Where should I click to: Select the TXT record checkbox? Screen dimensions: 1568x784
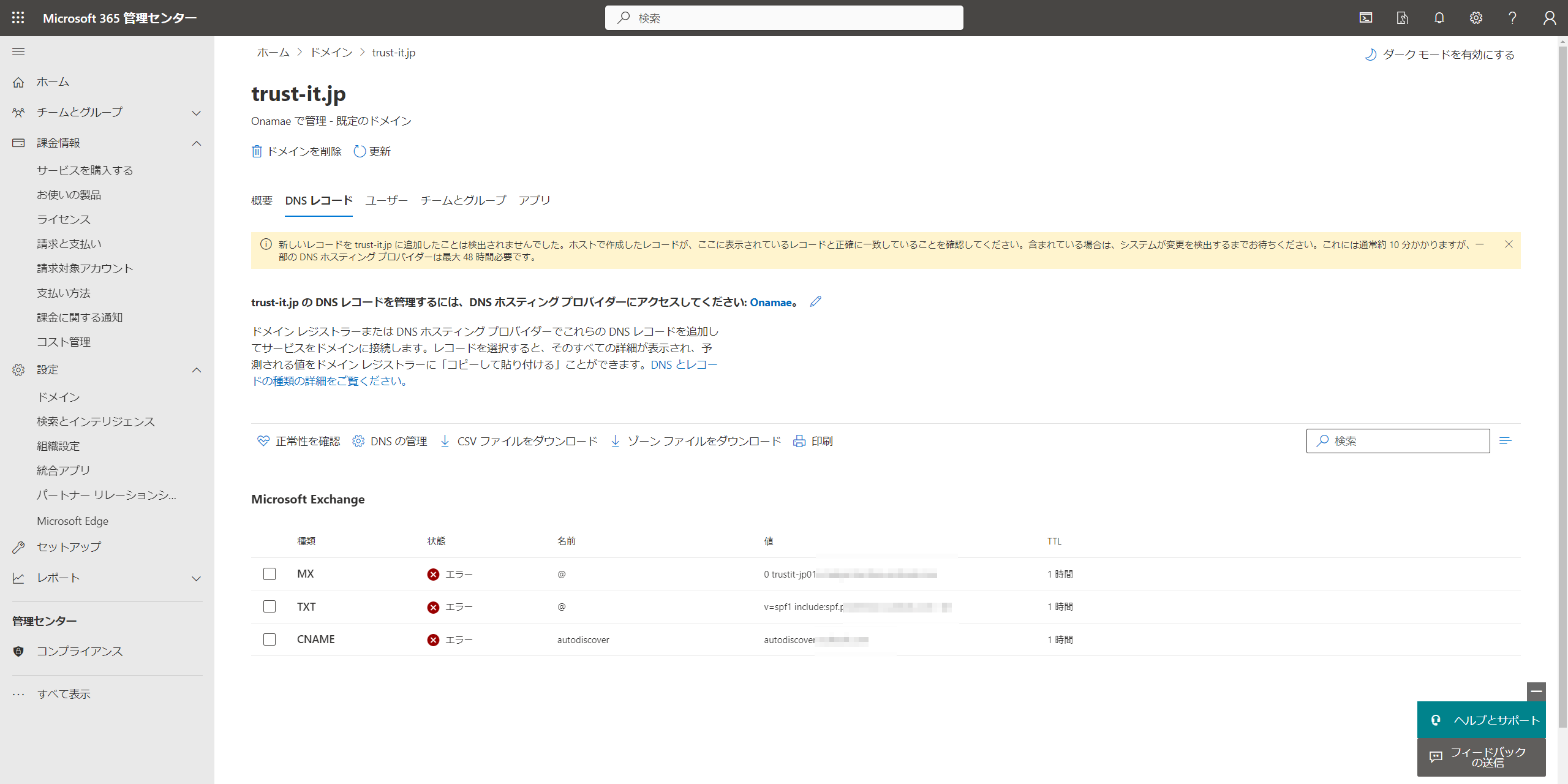click(x=269, y=606)
